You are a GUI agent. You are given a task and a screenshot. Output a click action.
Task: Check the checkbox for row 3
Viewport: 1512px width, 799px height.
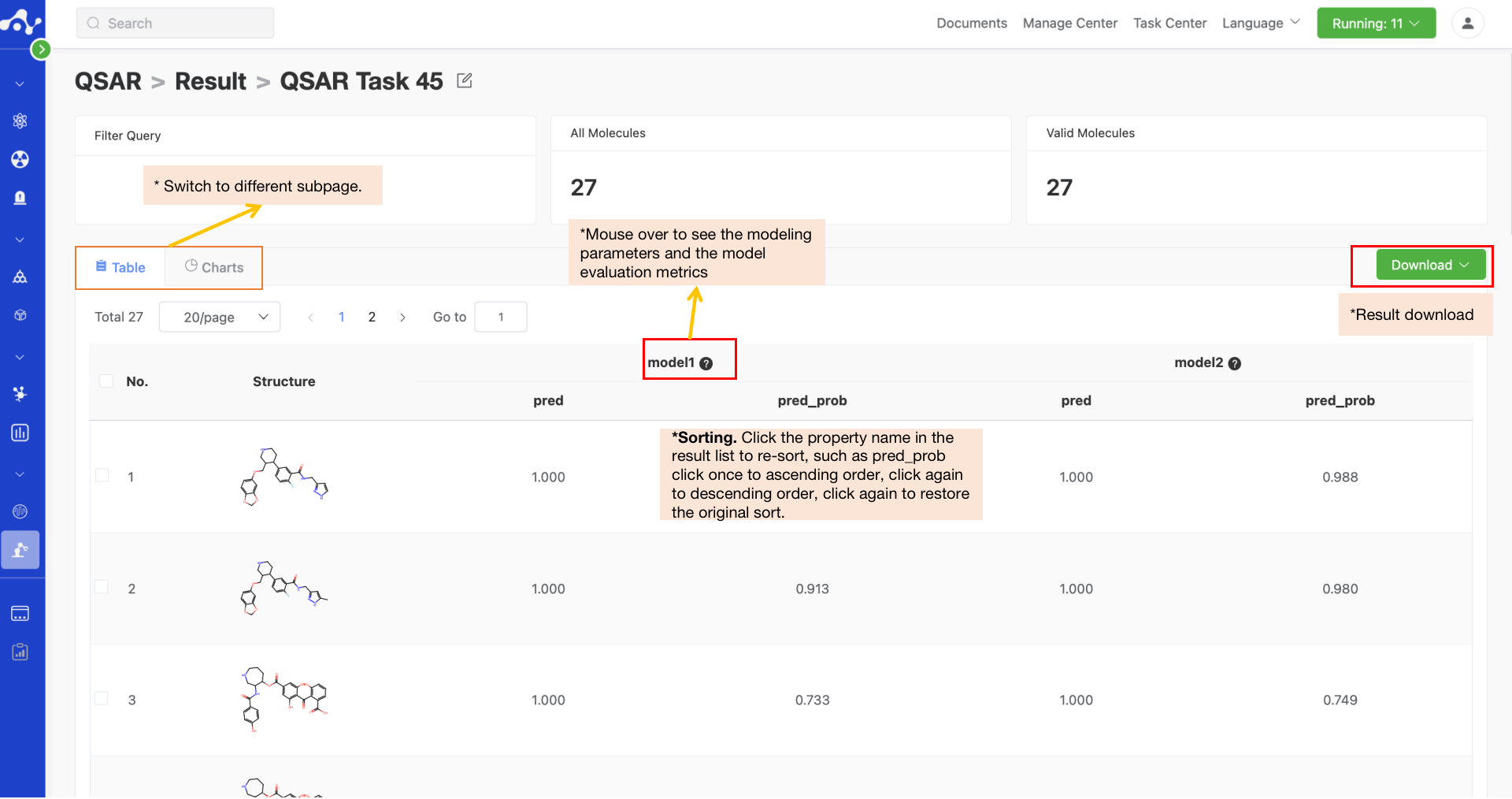pyautogui.click(x=102, y=698)
